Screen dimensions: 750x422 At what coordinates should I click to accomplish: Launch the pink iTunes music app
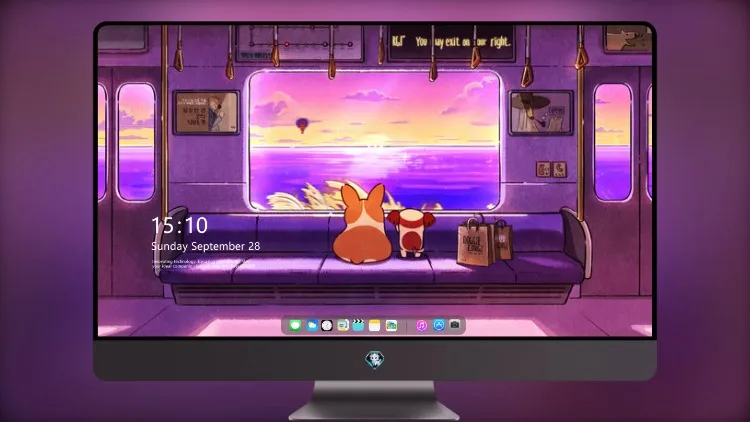point(421,326)
